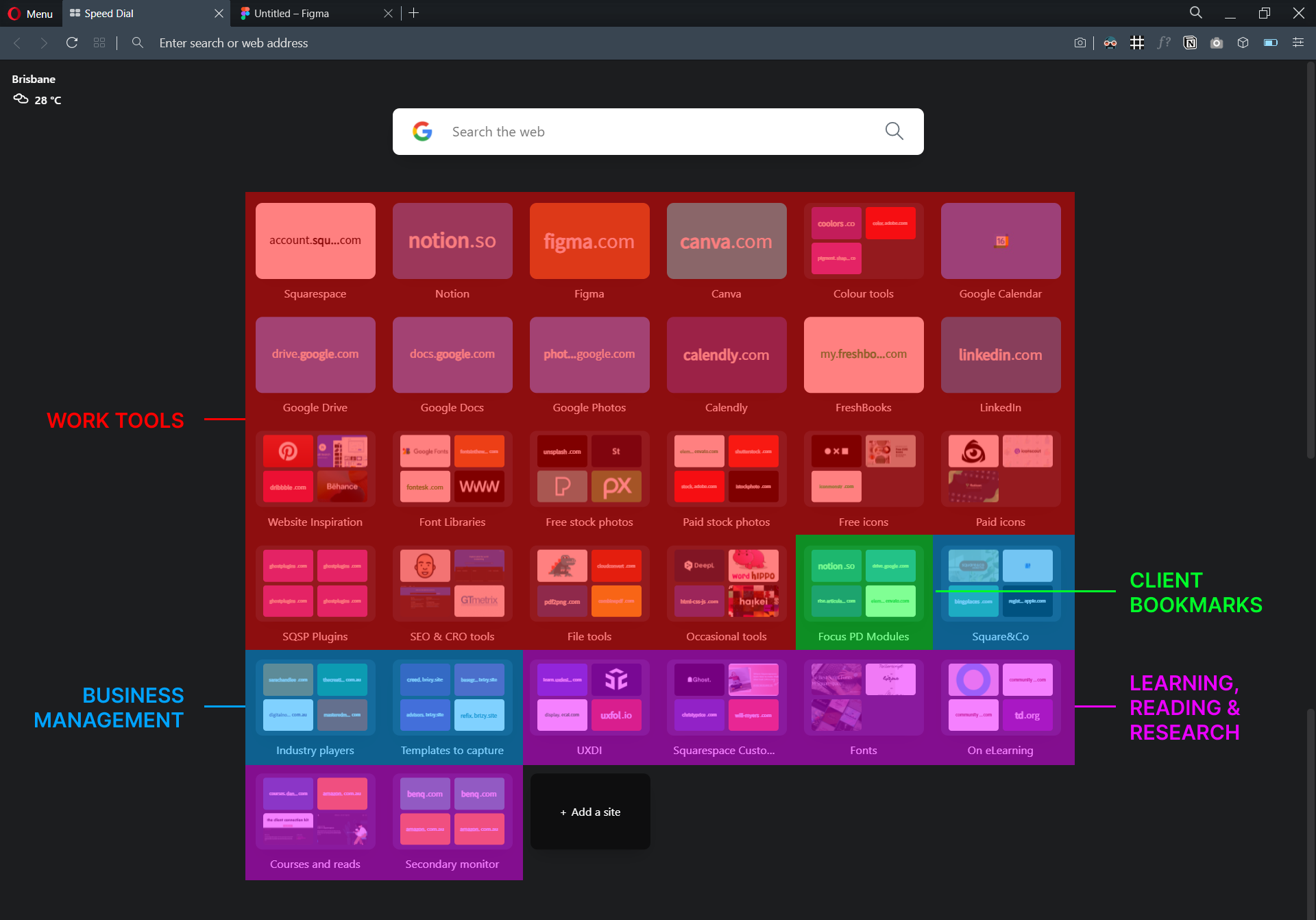Open the Squarespace speed dial tile

315,241
